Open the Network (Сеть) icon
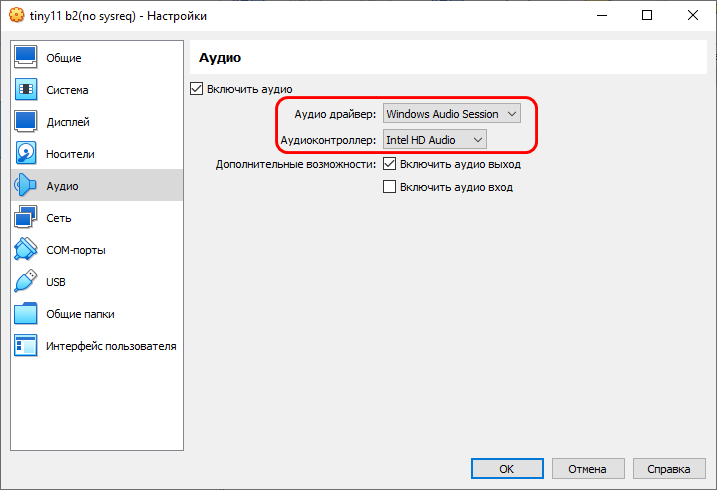The height and width of the screenshot is (490, 717). [26, 218]
